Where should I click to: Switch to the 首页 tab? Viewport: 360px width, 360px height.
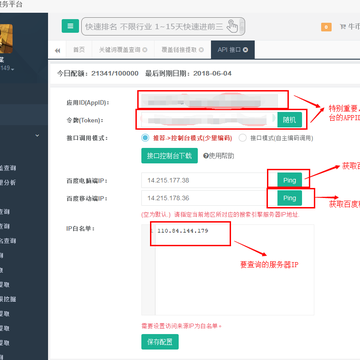pos(79,50)
